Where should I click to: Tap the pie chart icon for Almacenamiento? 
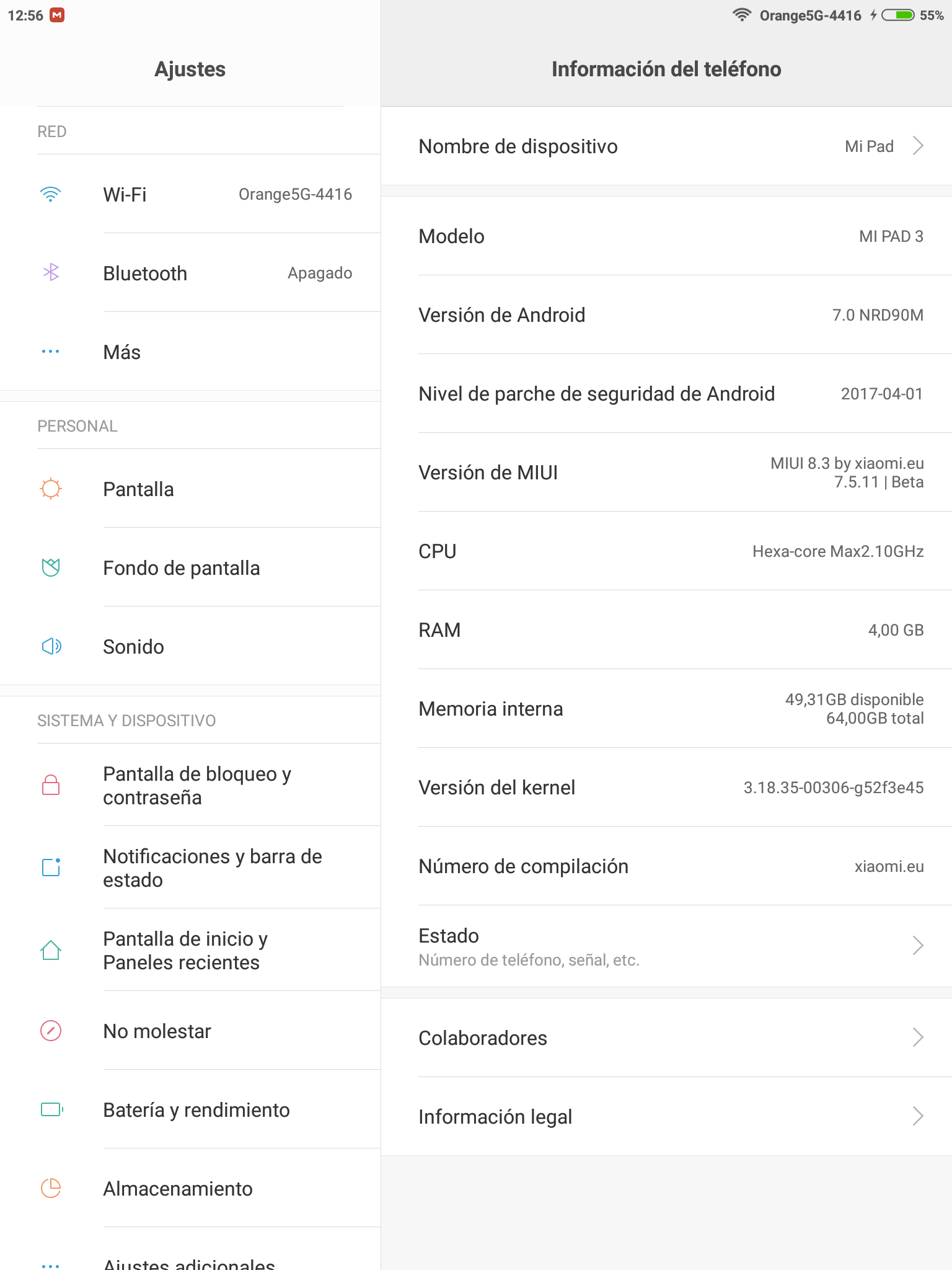(x=51, y=1188)
